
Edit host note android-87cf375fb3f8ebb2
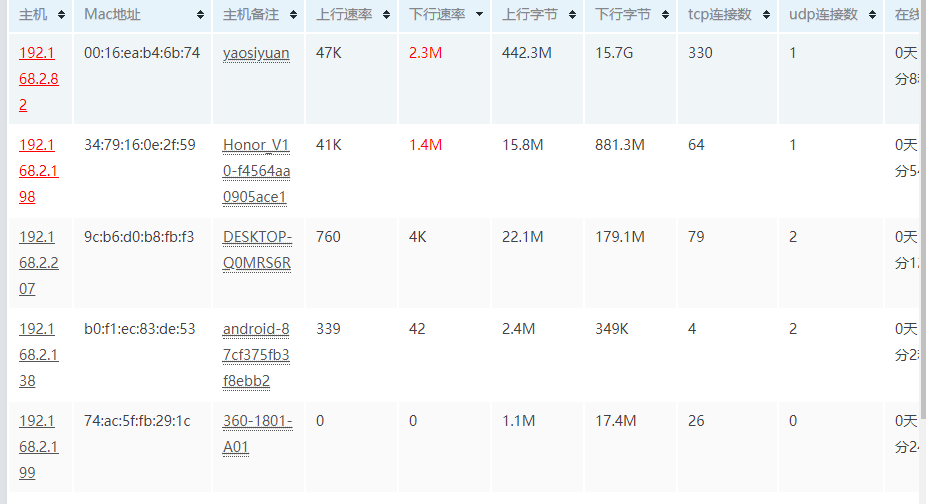(256, 355)
